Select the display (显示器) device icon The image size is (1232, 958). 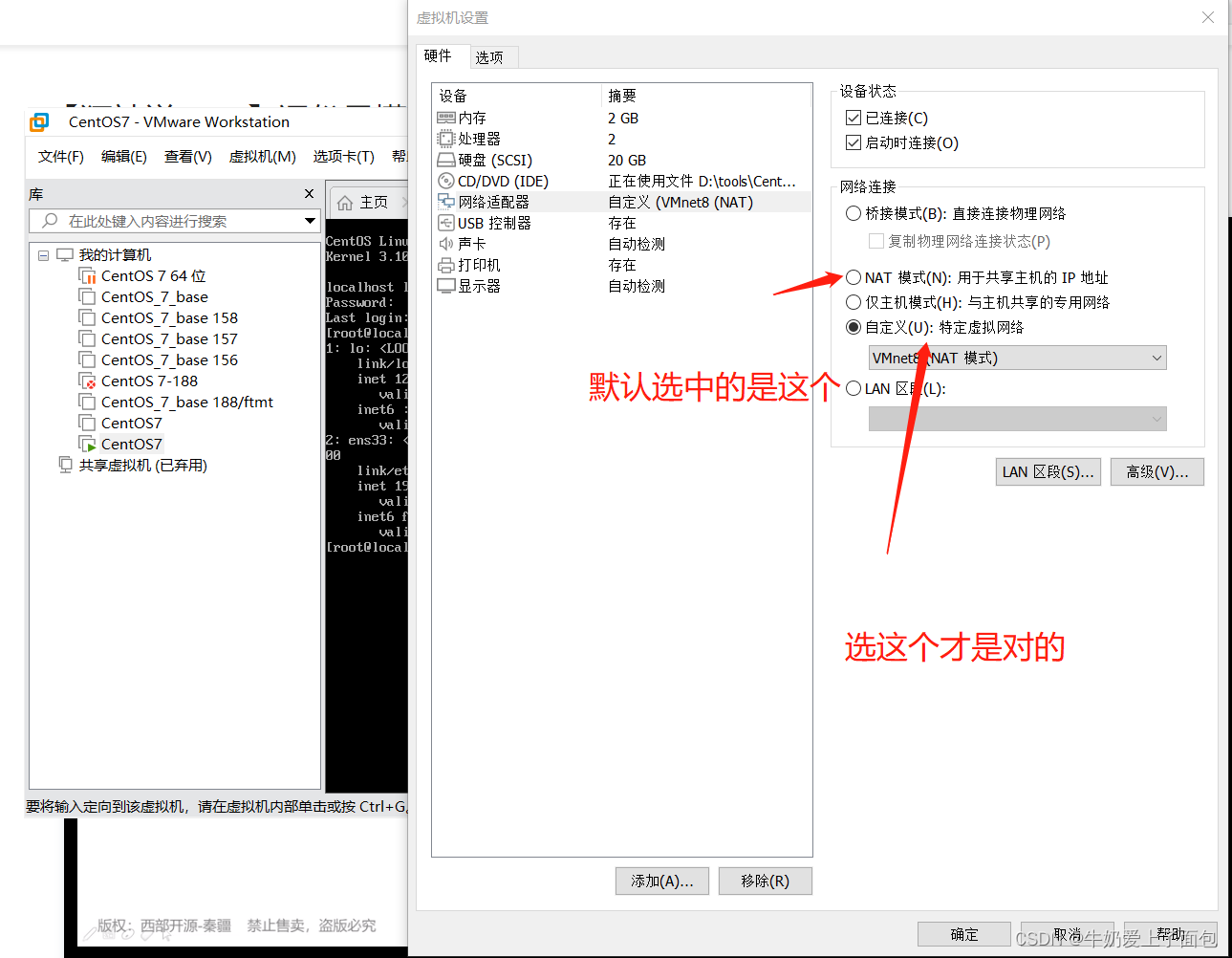click(446, 286)
